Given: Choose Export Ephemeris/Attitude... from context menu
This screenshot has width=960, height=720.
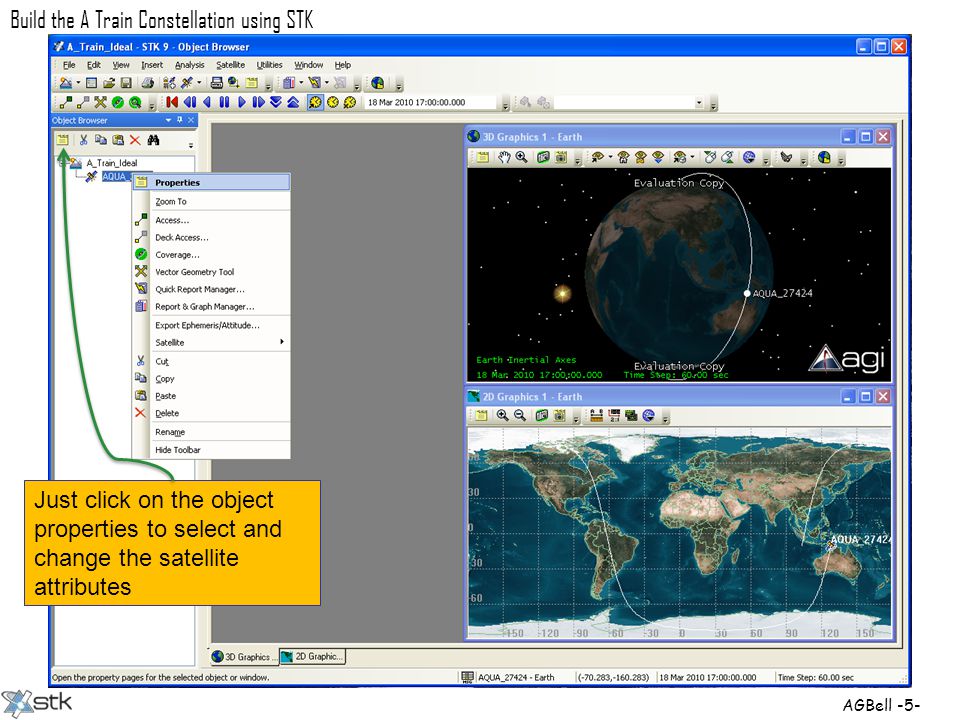Looking at the screenshot, I should coord(212,326).
